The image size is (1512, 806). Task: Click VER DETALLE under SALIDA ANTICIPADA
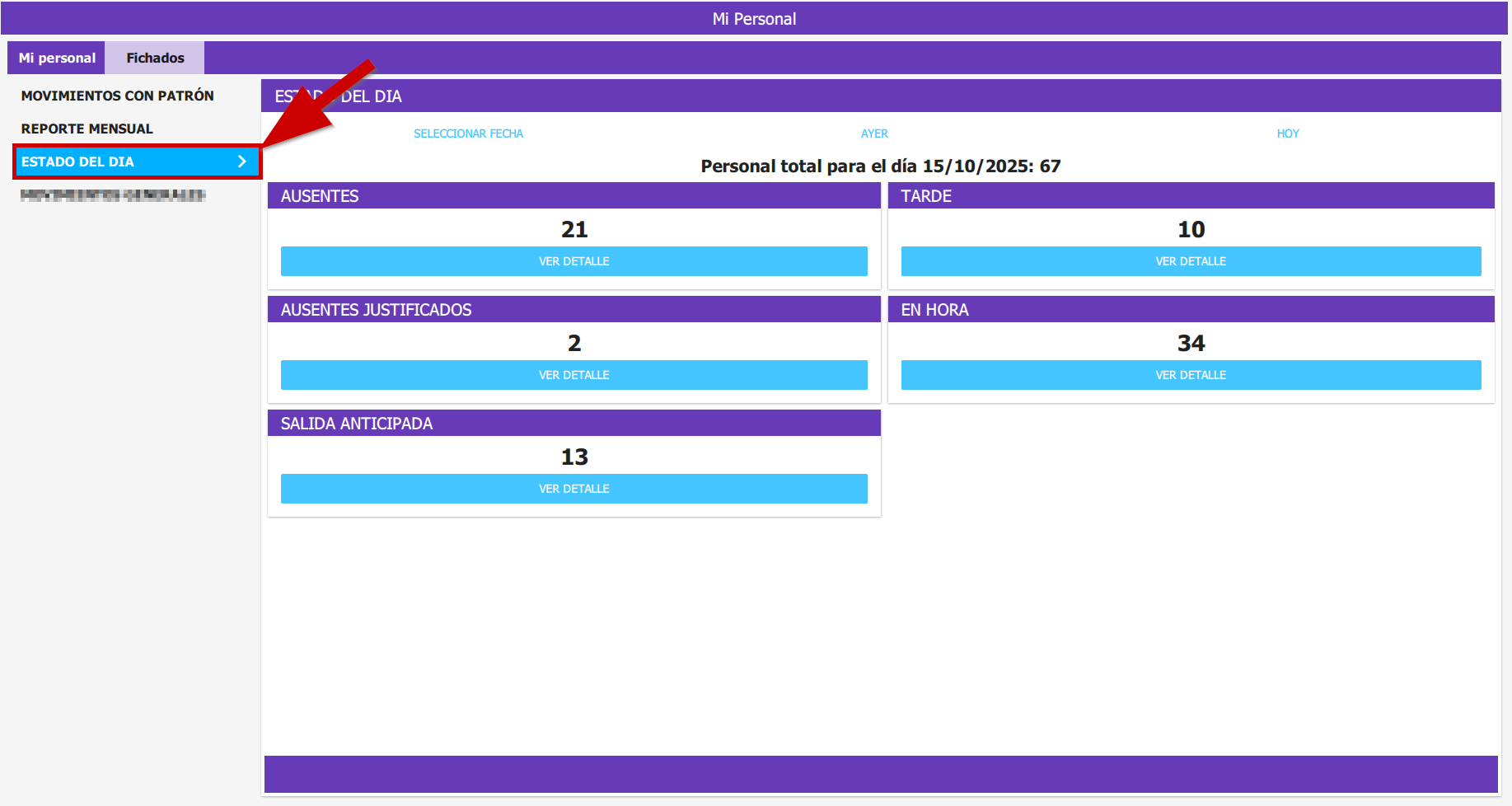pos(573,489)
